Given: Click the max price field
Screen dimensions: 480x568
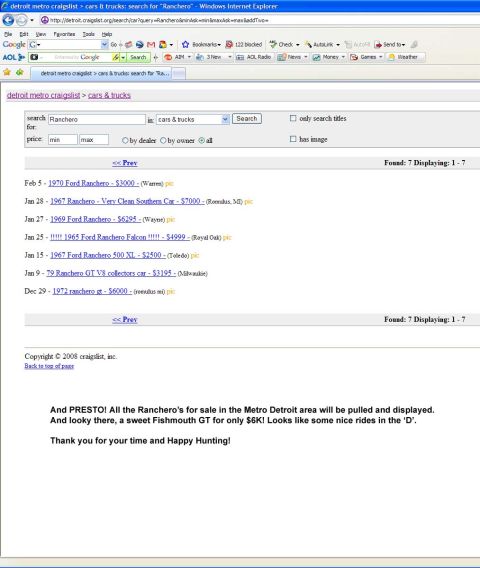Looking at the screenshot, I should click(x=94, y=139).
